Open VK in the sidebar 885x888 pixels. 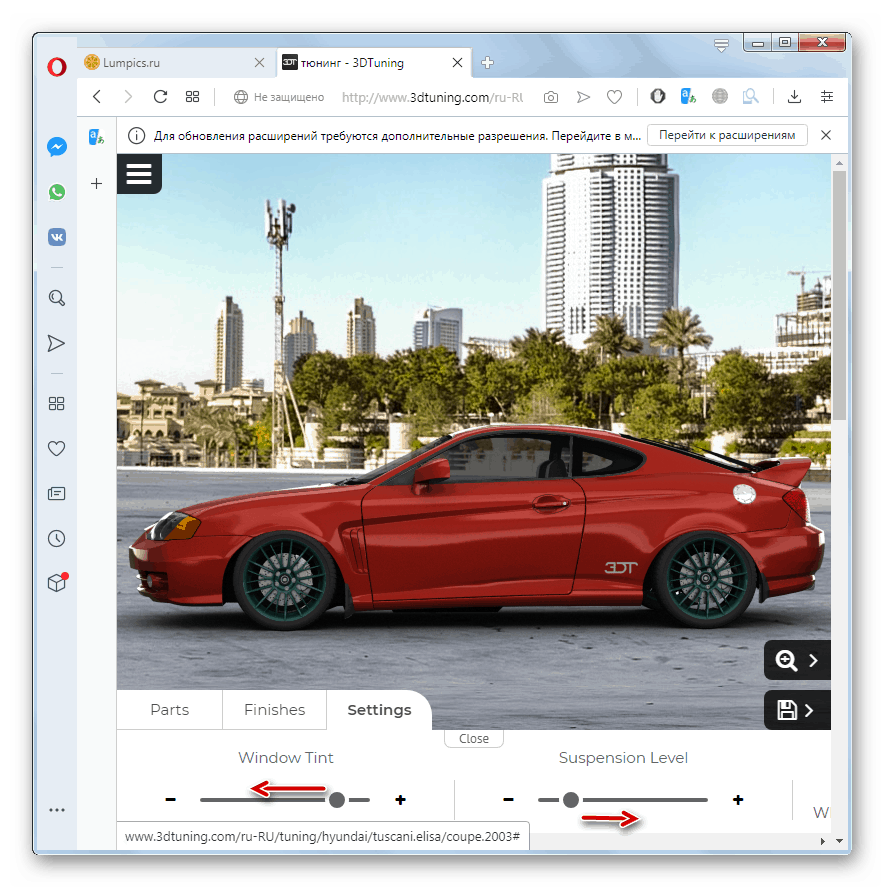pos(57,237)
